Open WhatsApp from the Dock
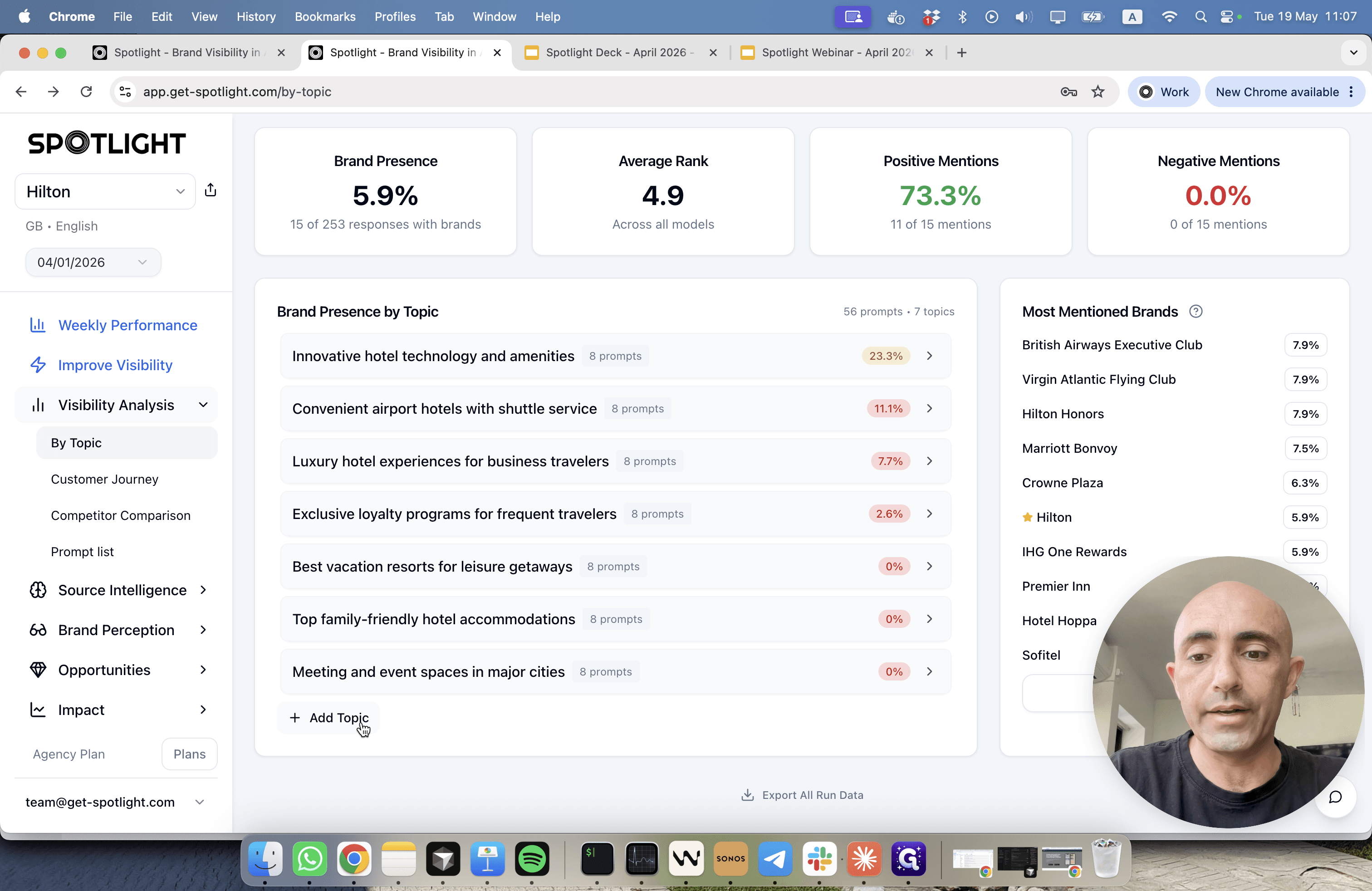The image size is (1372, 891). pyautogui.click(x=309, y=859)
